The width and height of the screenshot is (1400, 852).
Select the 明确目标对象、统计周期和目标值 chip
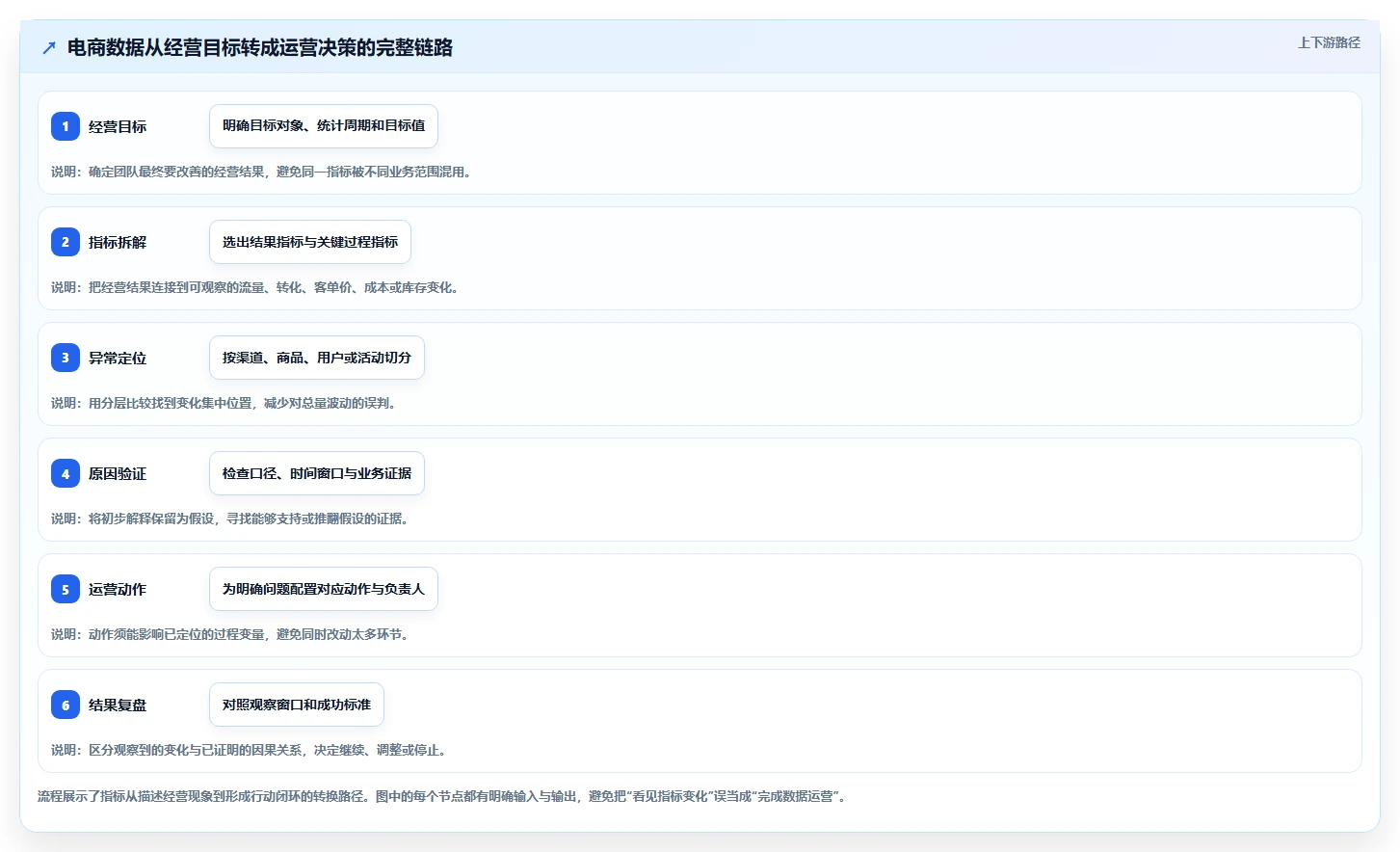[324, 126]
